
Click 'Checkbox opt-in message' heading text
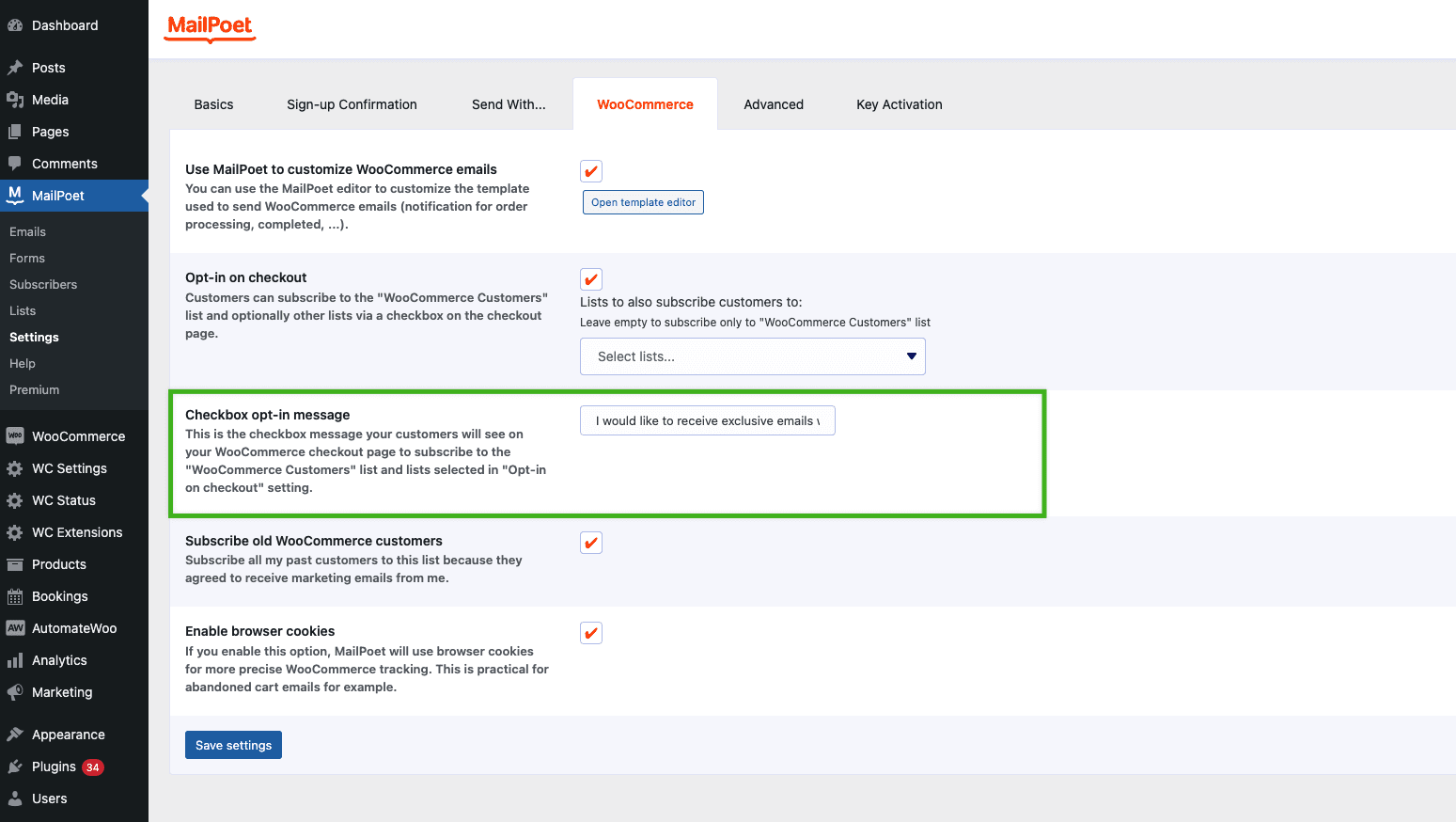coord(268,415)
